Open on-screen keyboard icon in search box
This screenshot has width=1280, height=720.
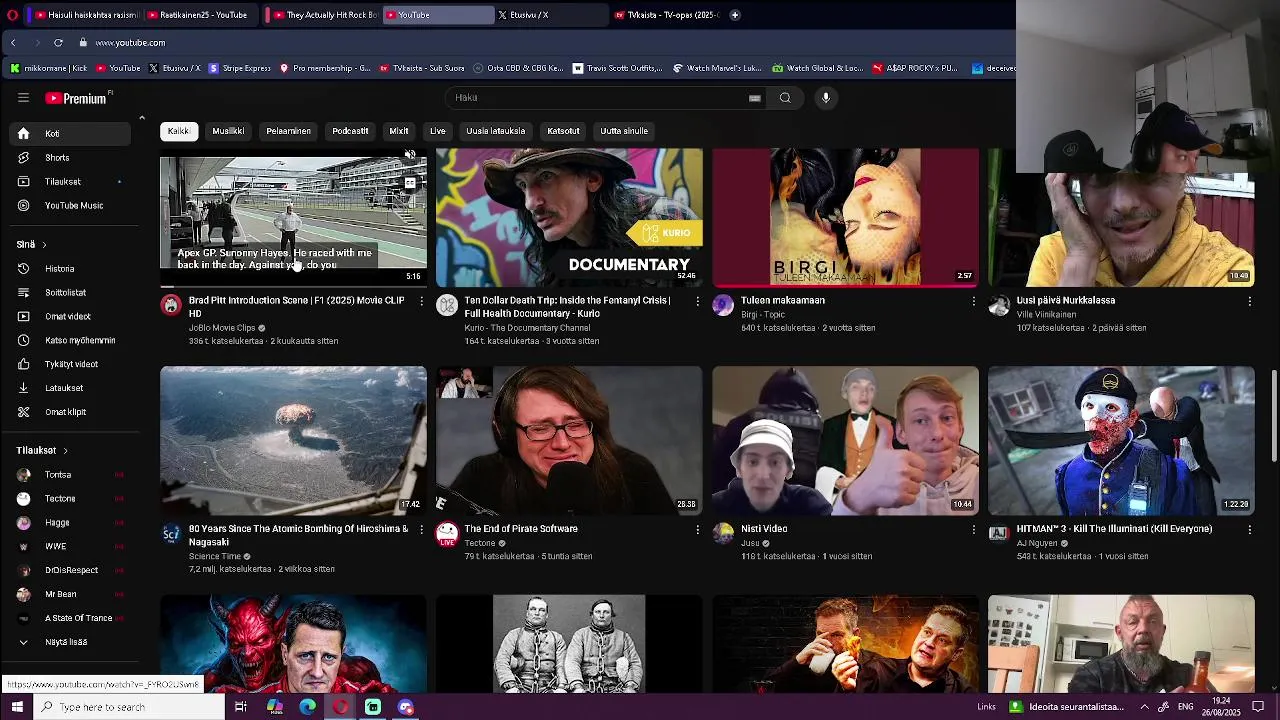pos(755,98)
